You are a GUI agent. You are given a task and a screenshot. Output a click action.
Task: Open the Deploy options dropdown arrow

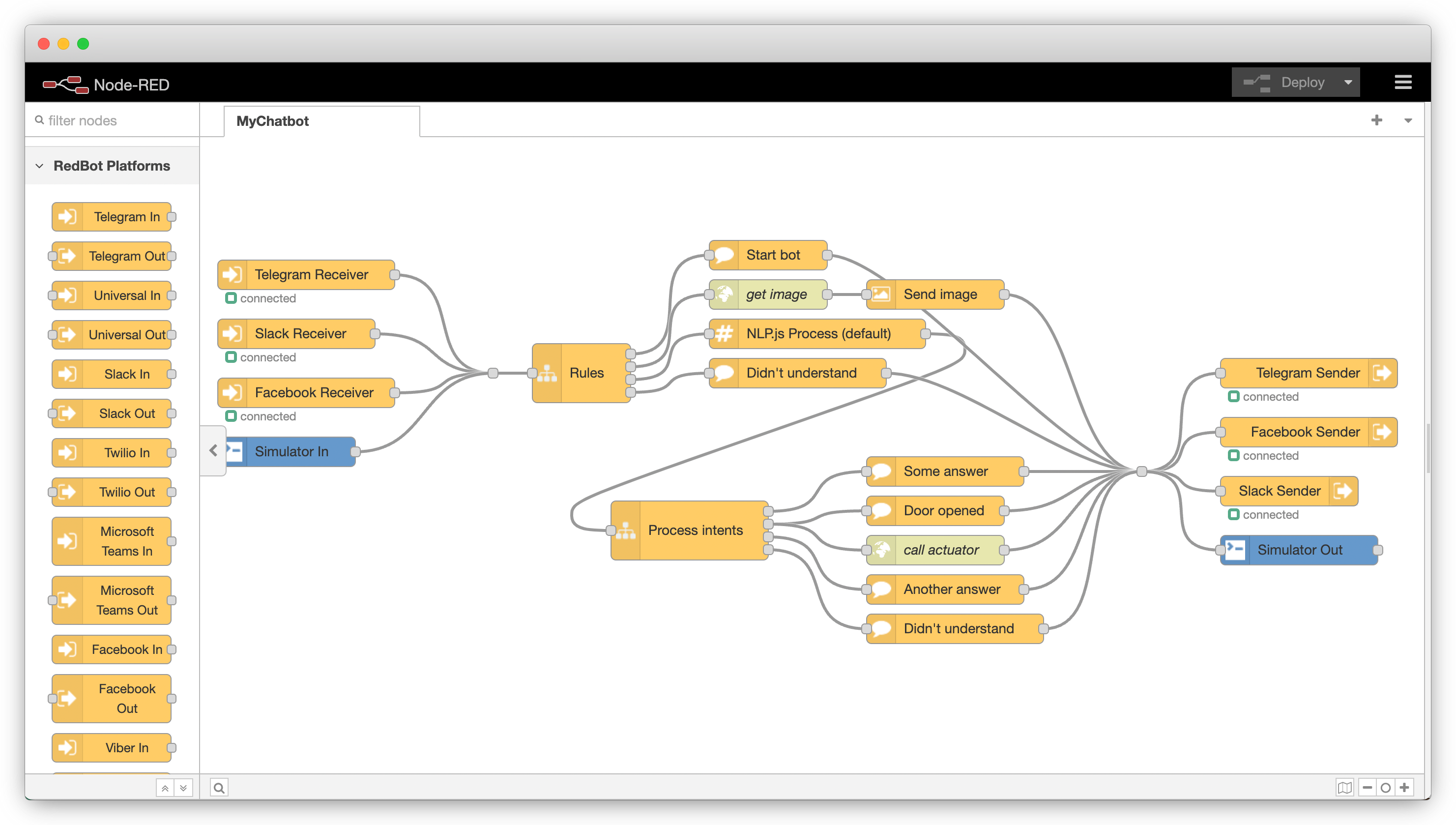(x=1348, y=83)
